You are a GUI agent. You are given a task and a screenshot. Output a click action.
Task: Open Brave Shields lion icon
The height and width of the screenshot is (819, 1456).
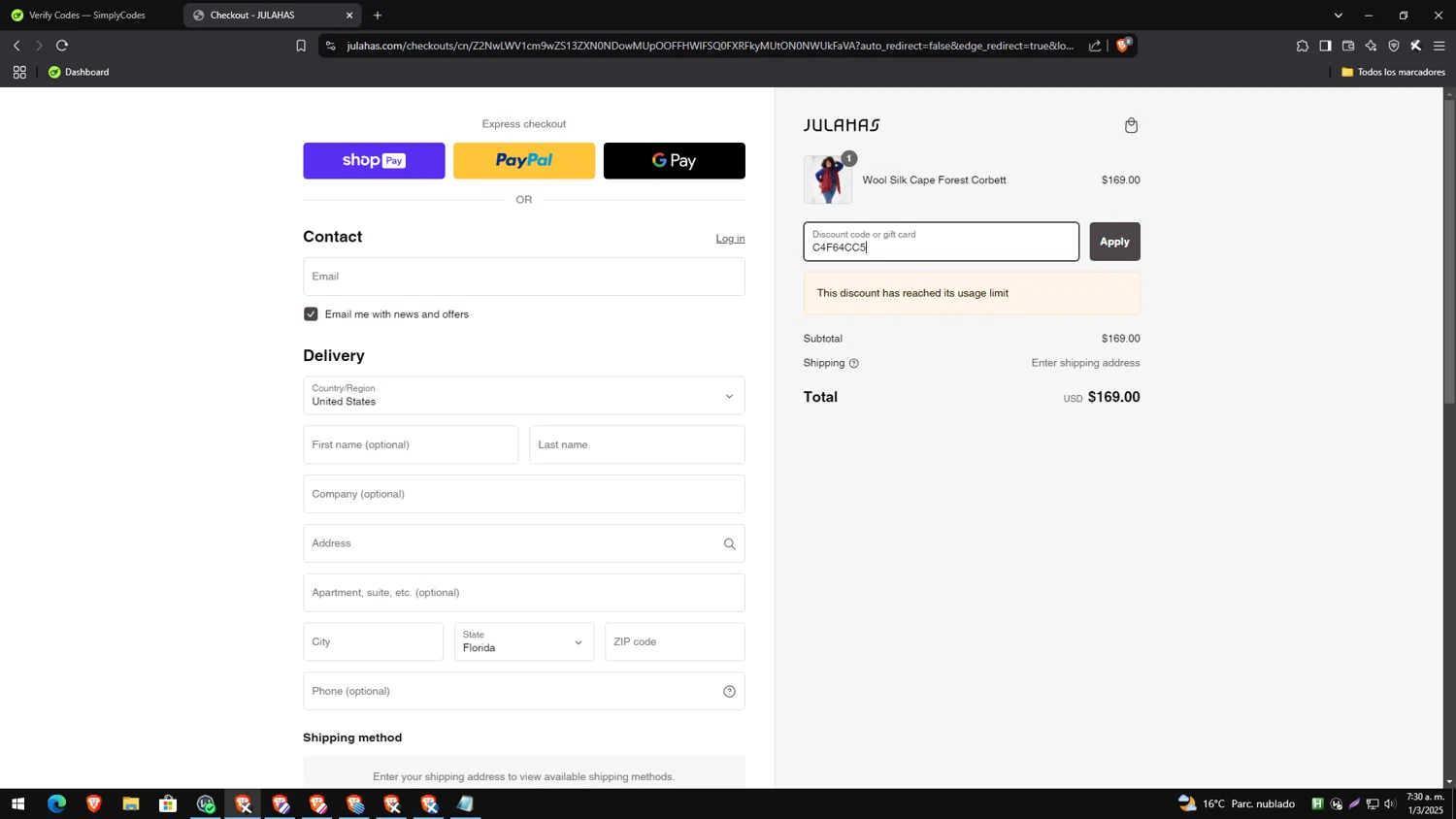pyautogui.click(x=1123, y=46)
